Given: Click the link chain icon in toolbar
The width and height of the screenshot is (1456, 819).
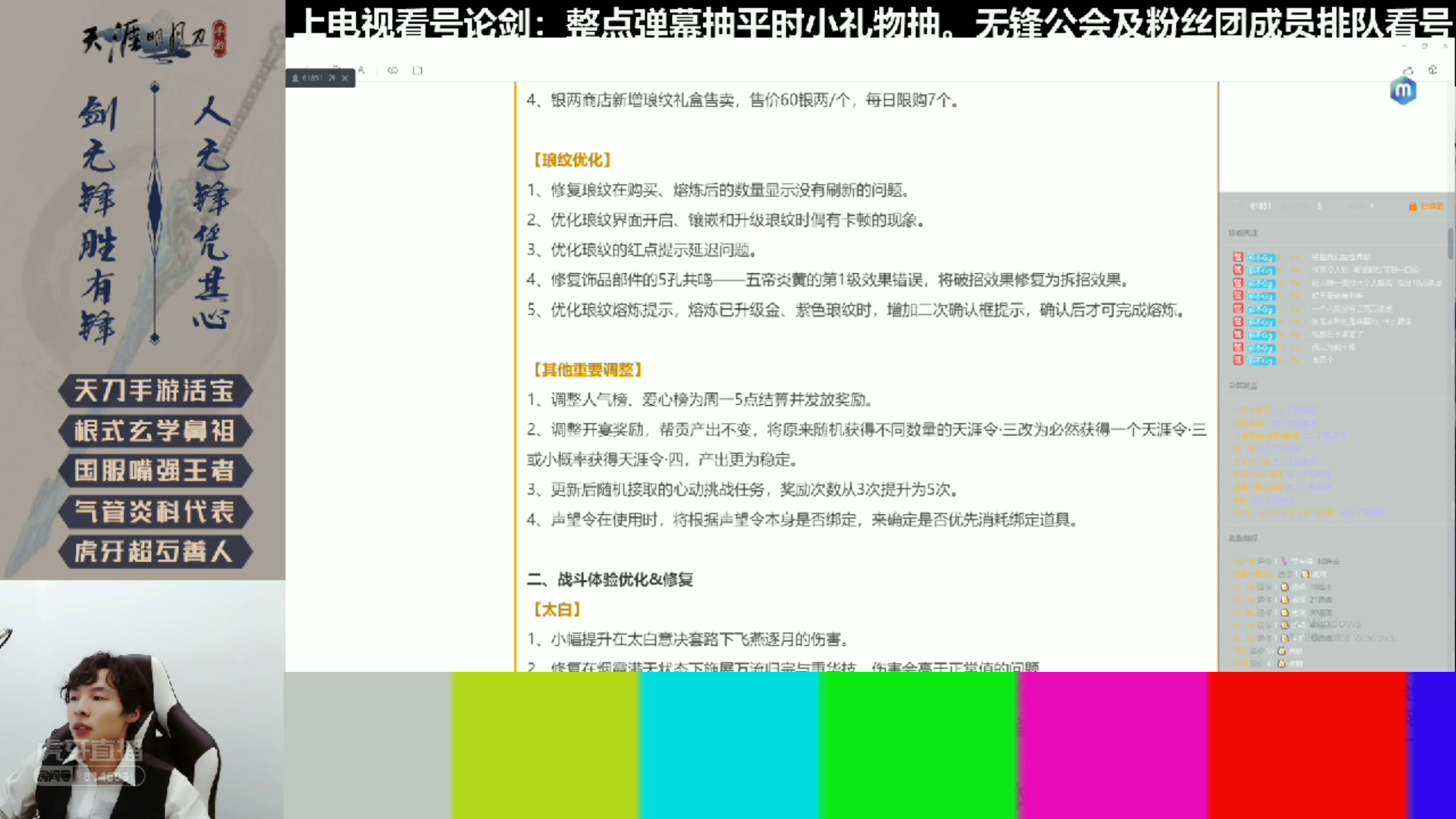Looking at the screenshot, I should pyautogui.click(x=393, y=71).
